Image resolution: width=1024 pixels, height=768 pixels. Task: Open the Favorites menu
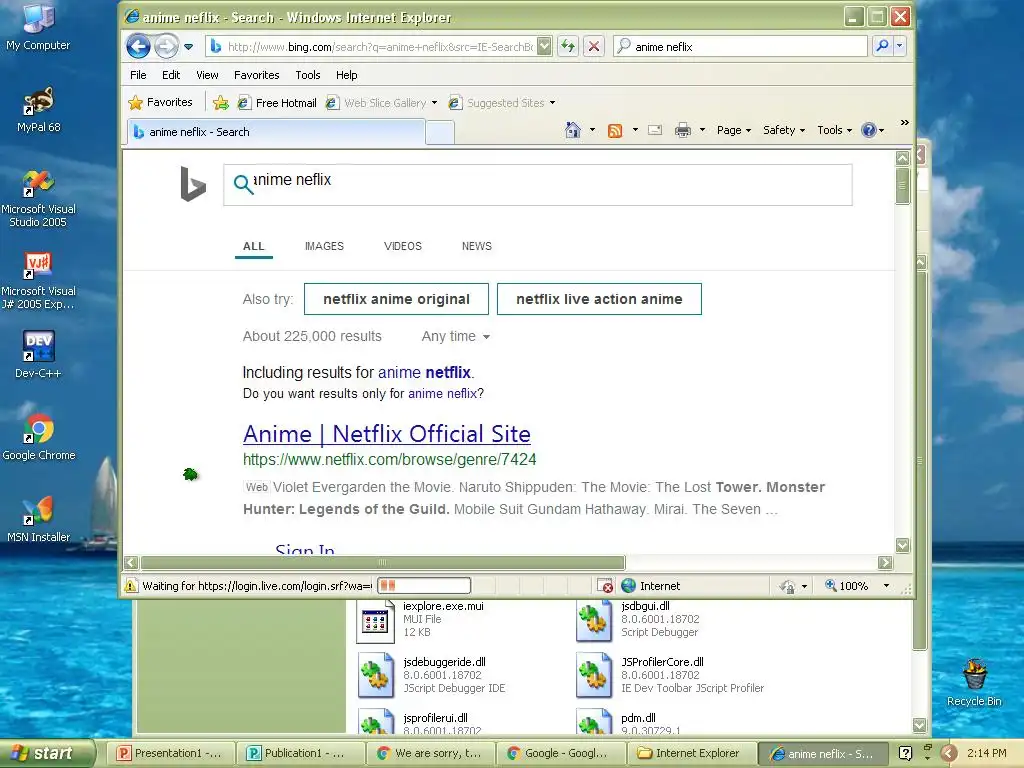pos(256,75)
